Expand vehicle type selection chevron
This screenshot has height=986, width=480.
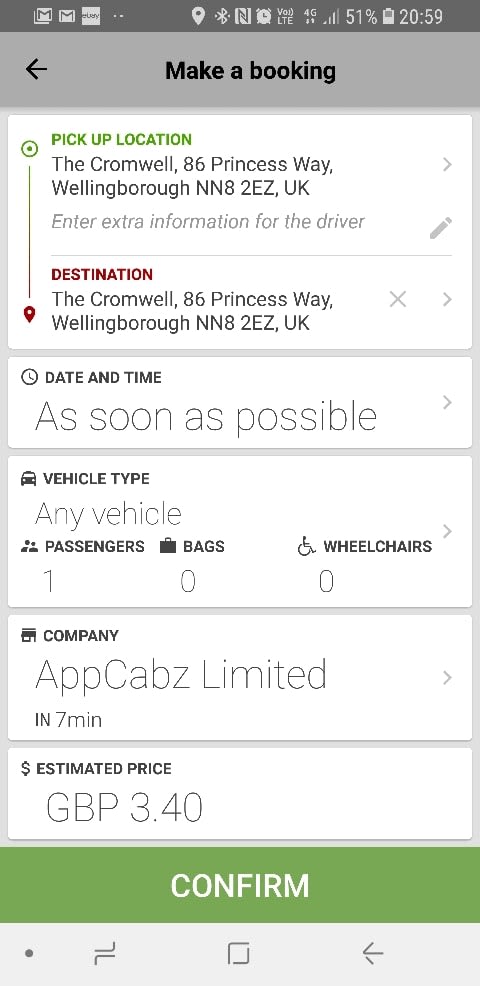pos(447,531)
